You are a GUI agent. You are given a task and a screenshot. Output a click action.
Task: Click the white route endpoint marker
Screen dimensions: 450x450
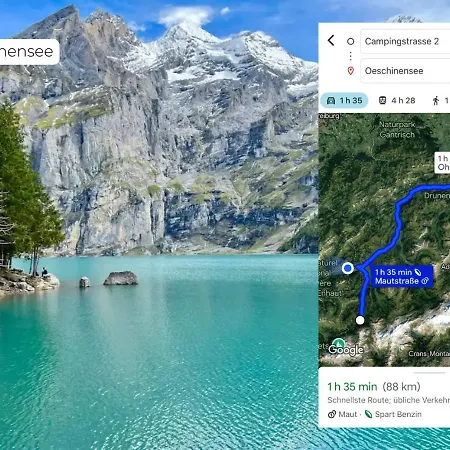(x=360, y=320)
